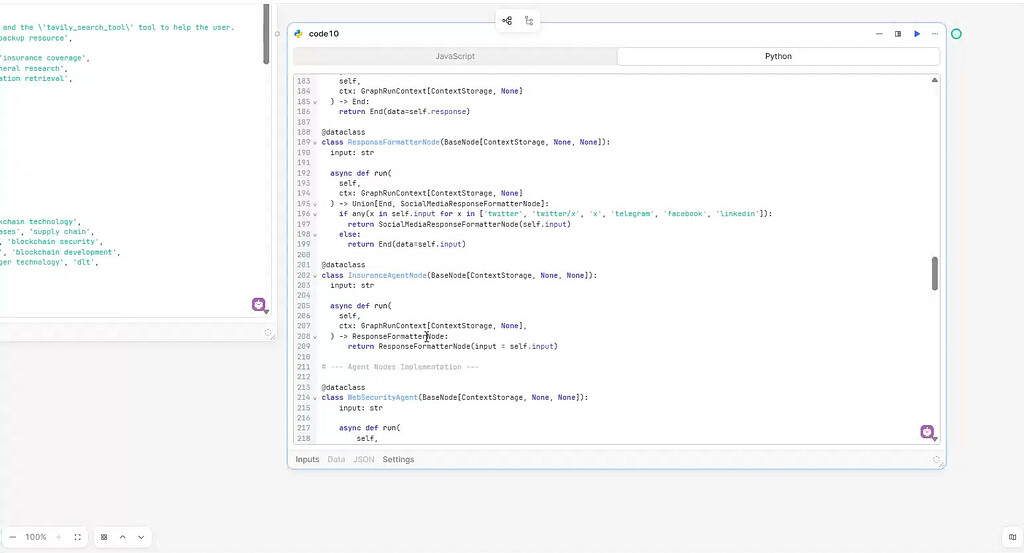Click the grid arrange icon in bottom toolbar
This screenshot has width=1024, height=553.
coord(104,537)
